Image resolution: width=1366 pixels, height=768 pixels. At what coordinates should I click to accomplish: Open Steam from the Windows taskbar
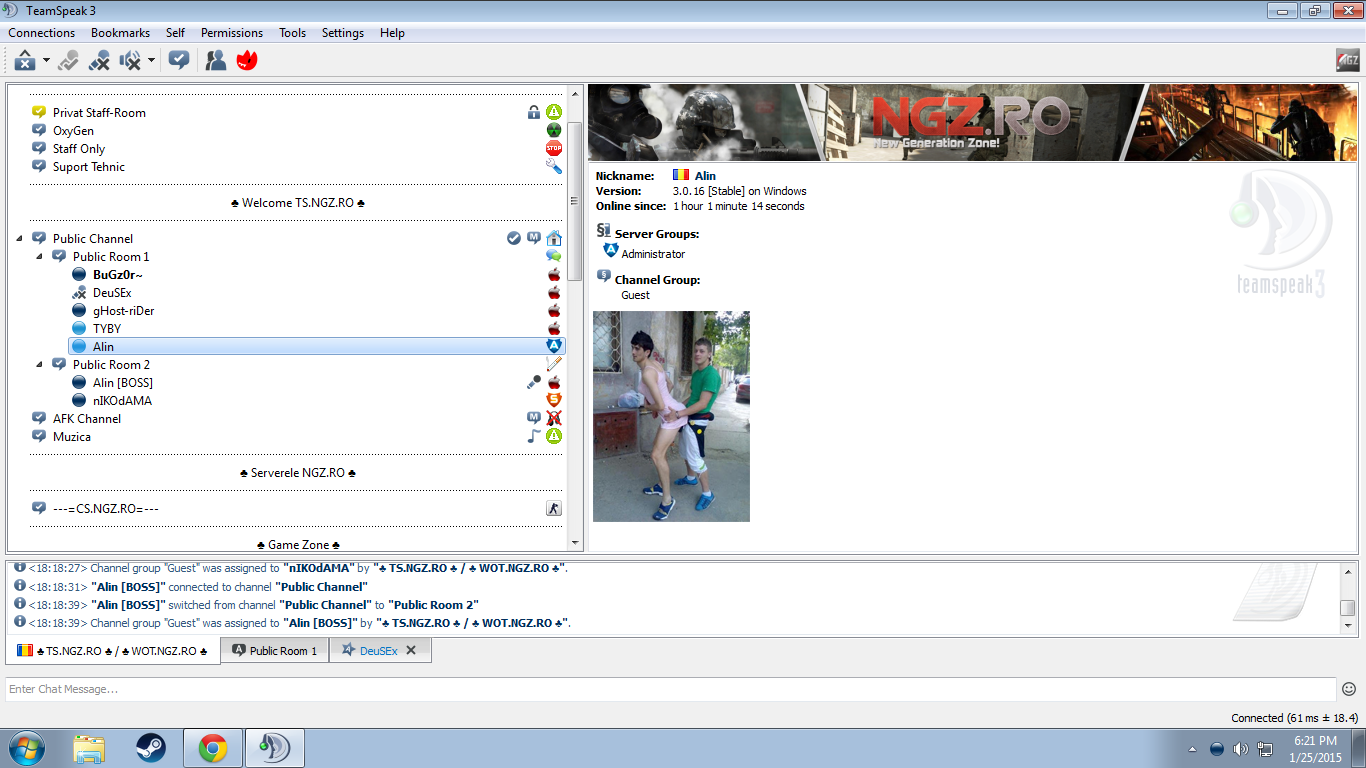click(x=151, y=748)
